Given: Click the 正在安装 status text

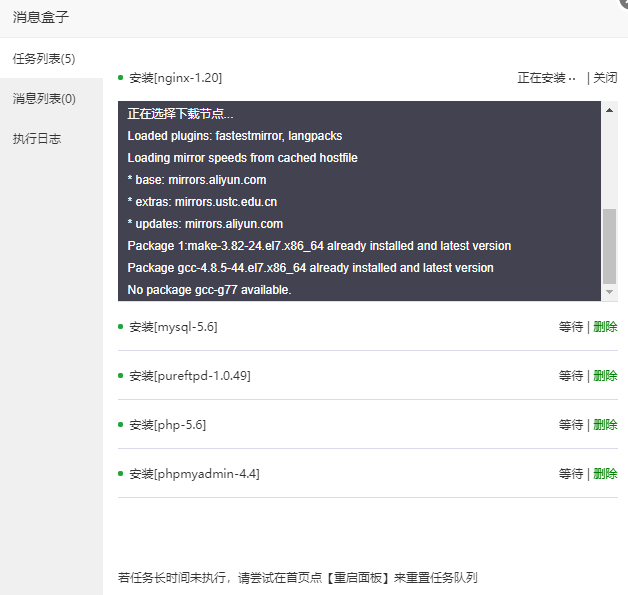Looking at the screenshot, I should coord(546,78).
